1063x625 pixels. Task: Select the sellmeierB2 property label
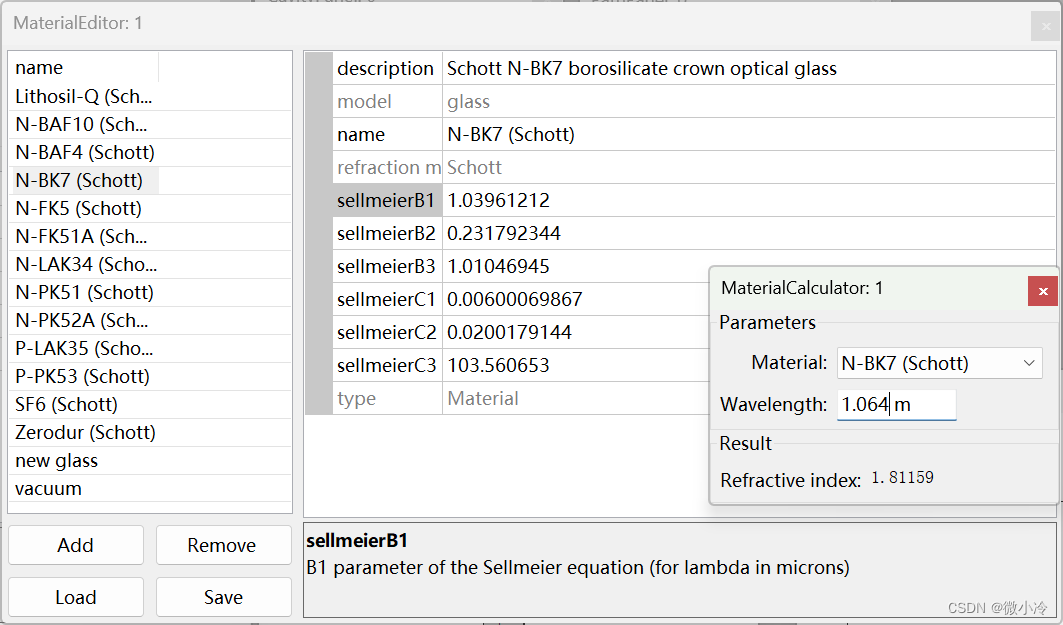tap(386, 233)
